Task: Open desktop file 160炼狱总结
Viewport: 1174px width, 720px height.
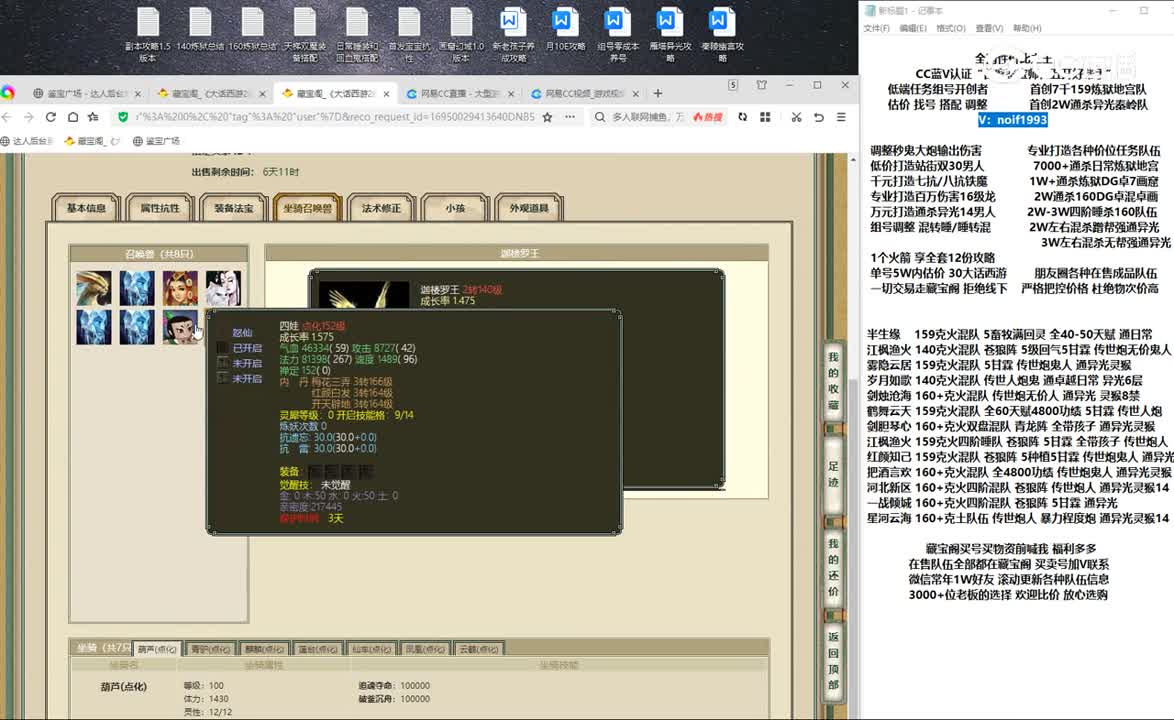Action: (x=252, y=30)
